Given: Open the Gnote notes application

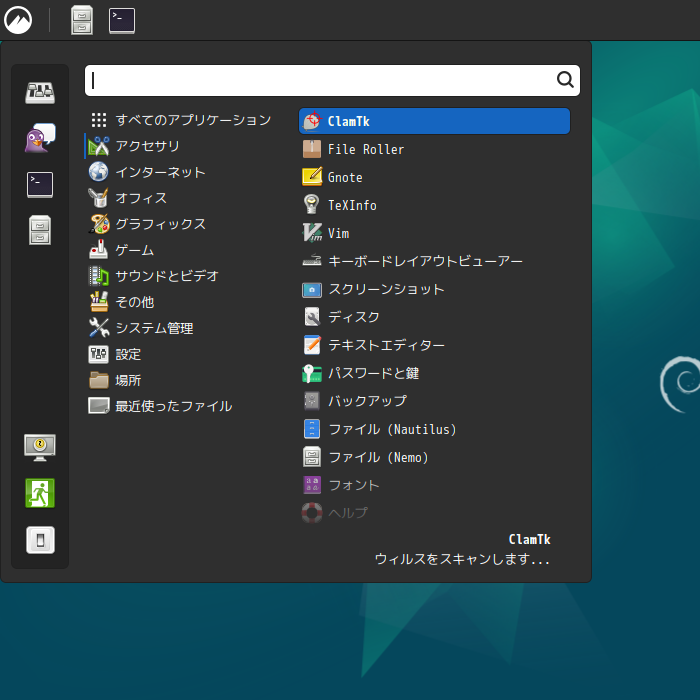Looking at the screenshot, I should click(345, 177).
